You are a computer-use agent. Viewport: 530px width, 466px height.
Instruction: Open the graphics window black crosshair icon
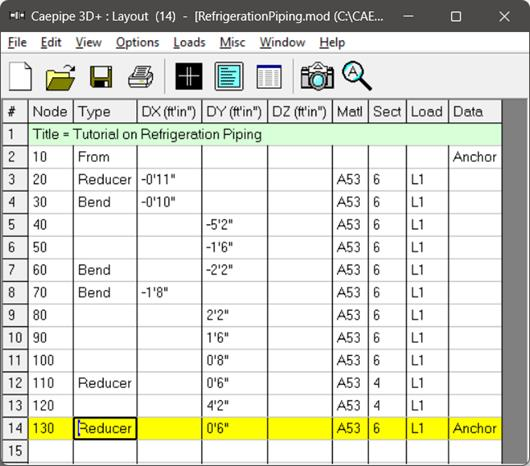click(x=189, y=76)
